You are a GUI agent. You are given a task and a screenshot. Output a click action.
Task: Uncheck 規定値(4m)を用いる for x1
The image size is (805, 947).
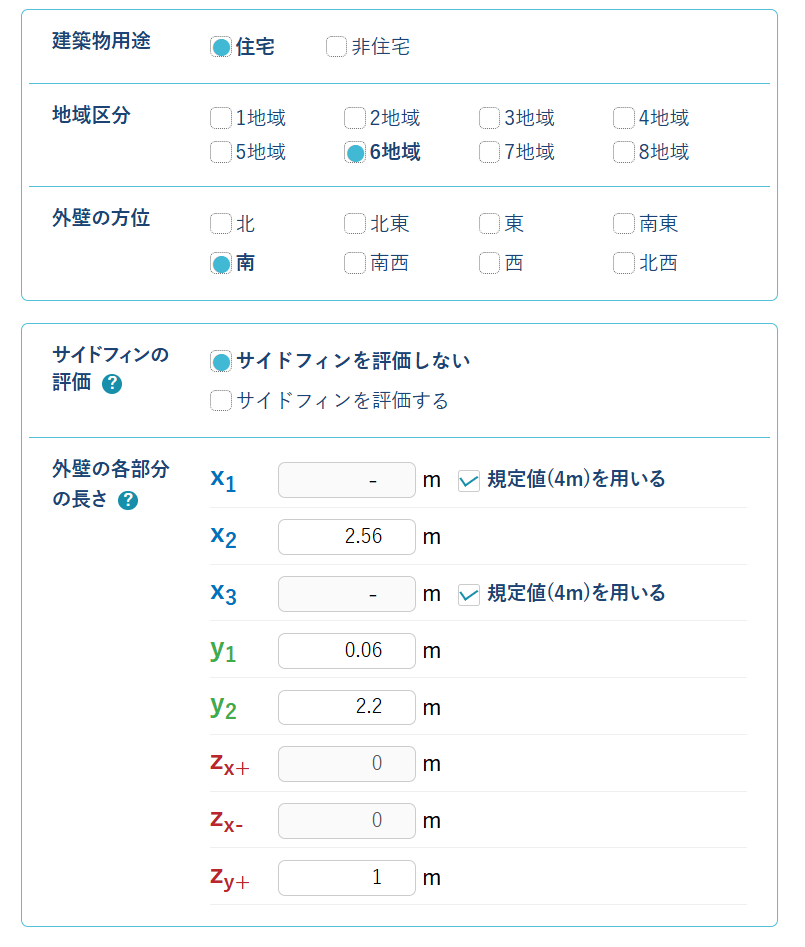click(469, 480)
